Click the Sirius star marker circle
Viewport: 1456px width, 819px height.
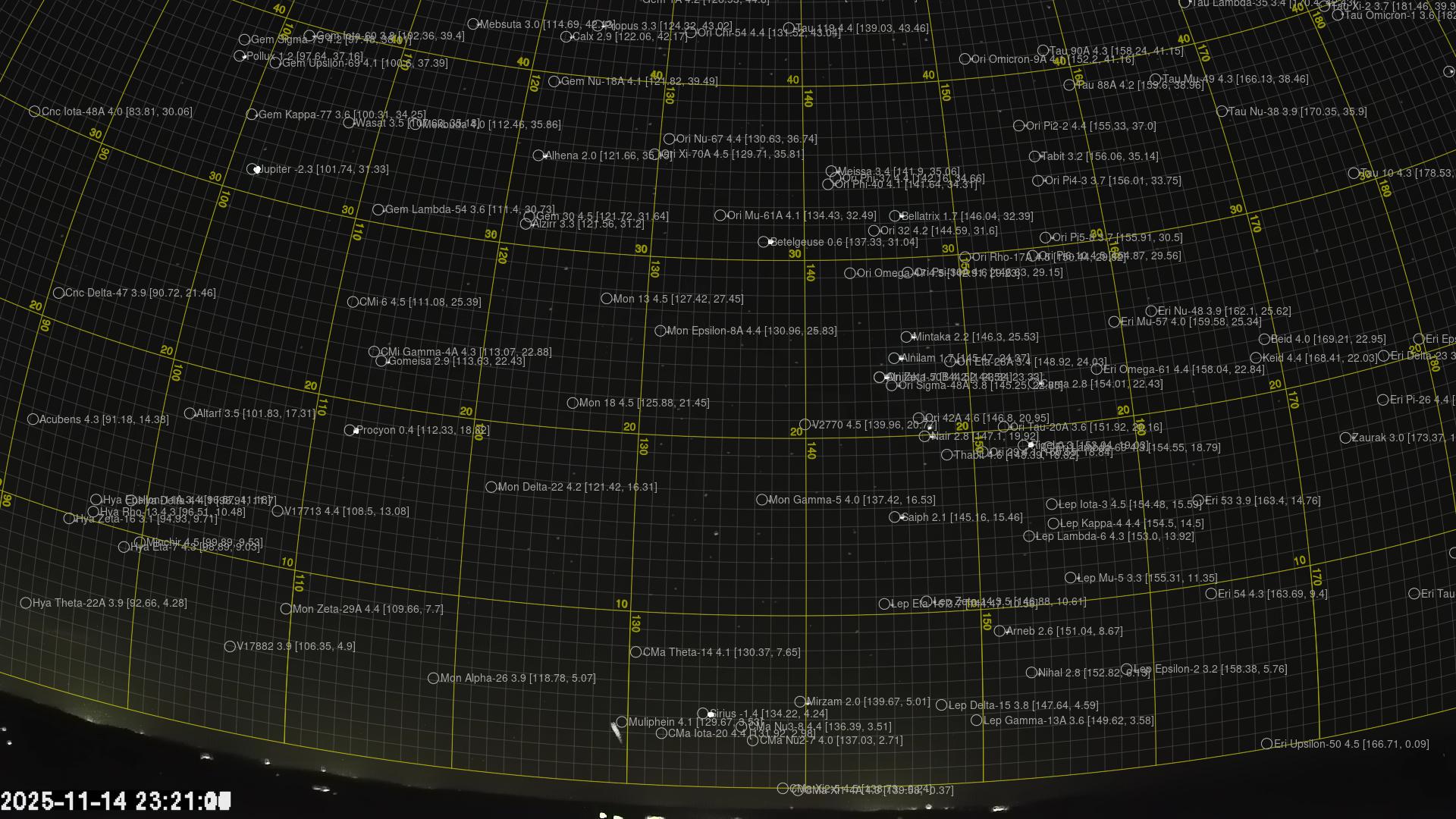coord(703,714)
